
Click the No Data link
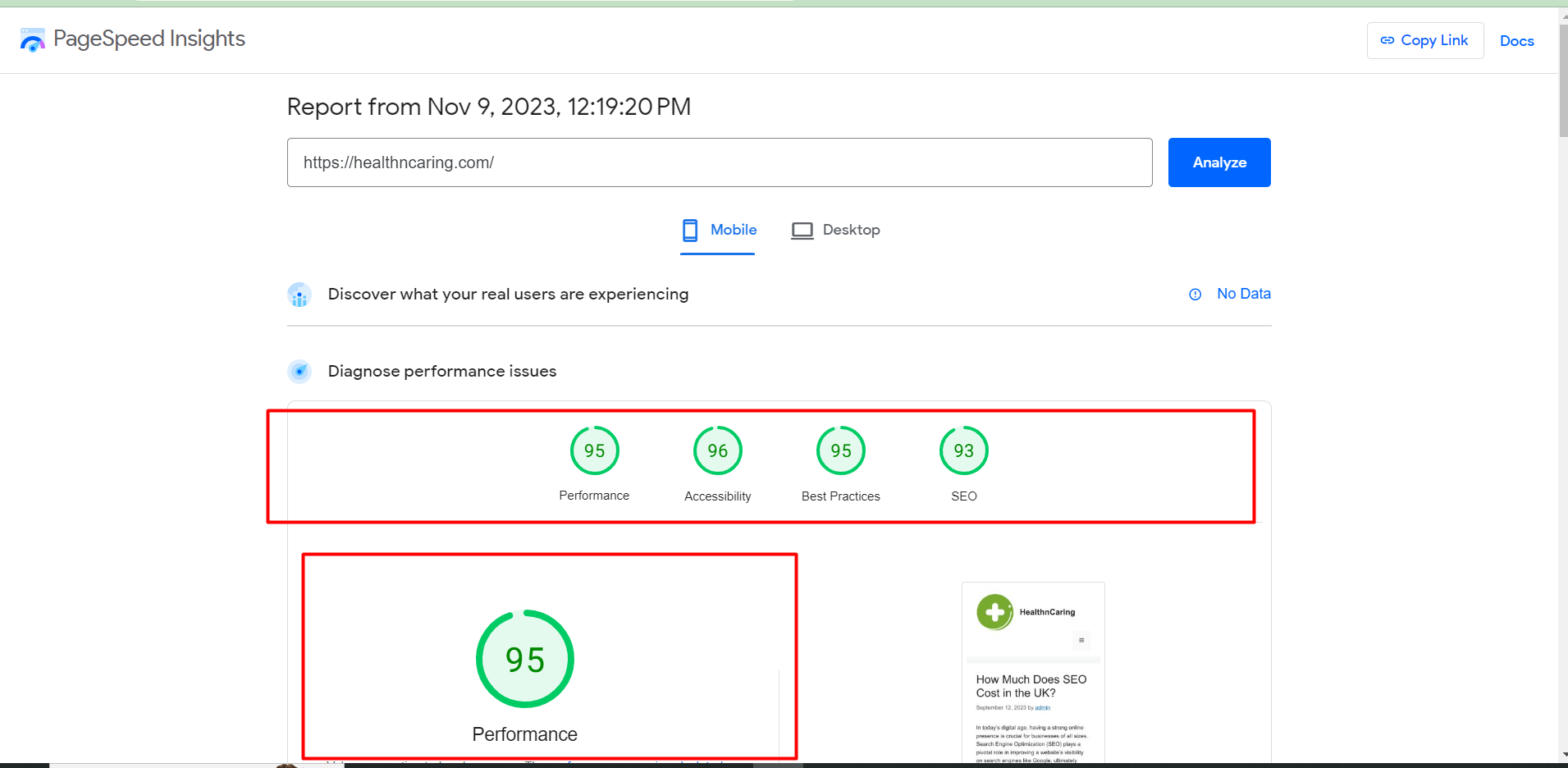(1243, 294)
